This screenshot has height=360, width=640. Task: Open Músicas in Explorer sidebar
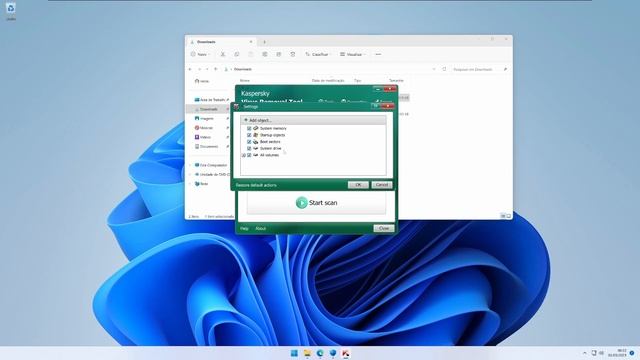point(204,128)
